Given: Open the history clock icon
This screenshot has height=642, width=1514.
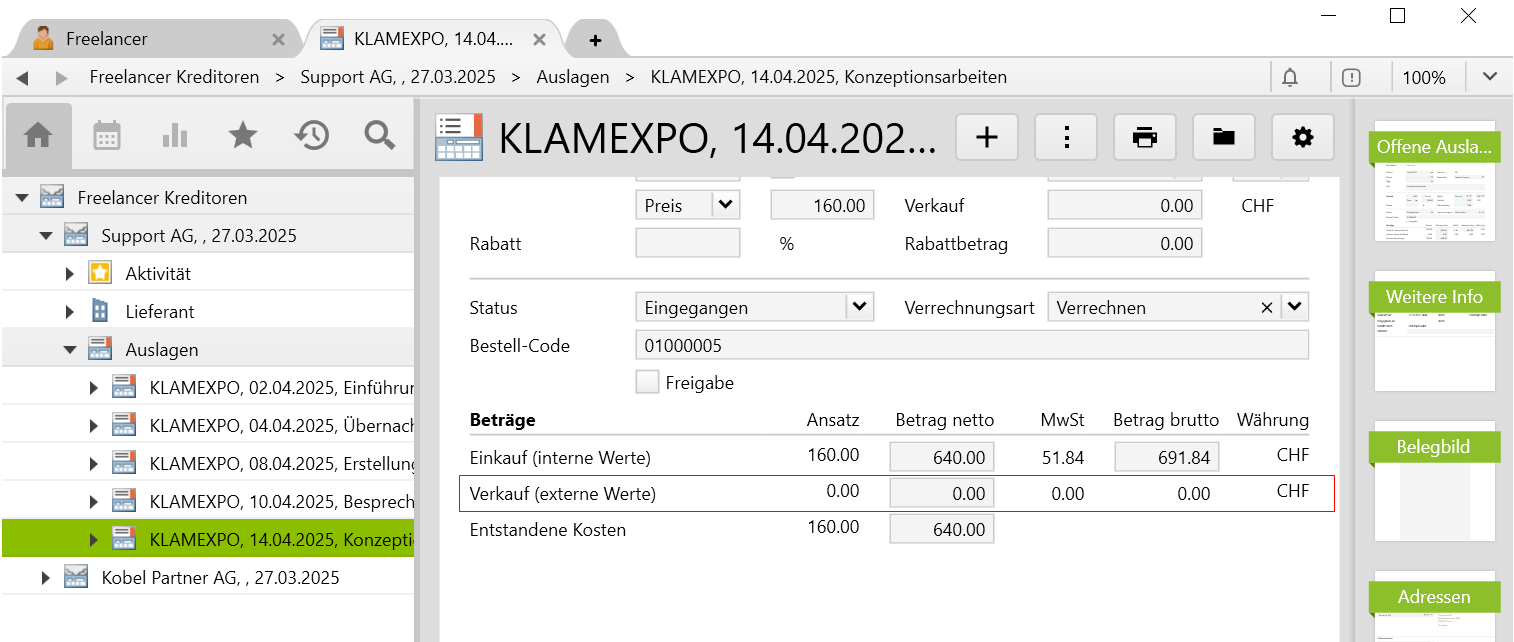Looking at the screenshot, I should coord(312,136).
